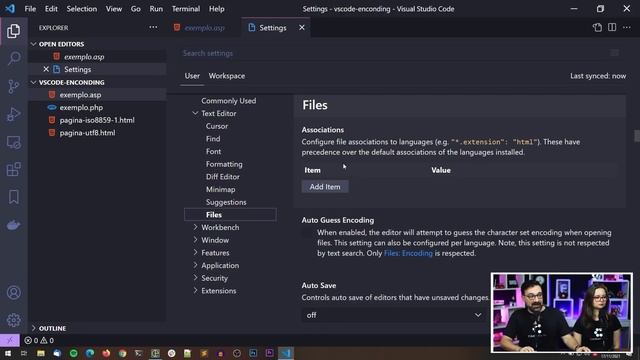Select Suggestions in the settings tree
The image size is (640, 360).
(x=226, y=202)
